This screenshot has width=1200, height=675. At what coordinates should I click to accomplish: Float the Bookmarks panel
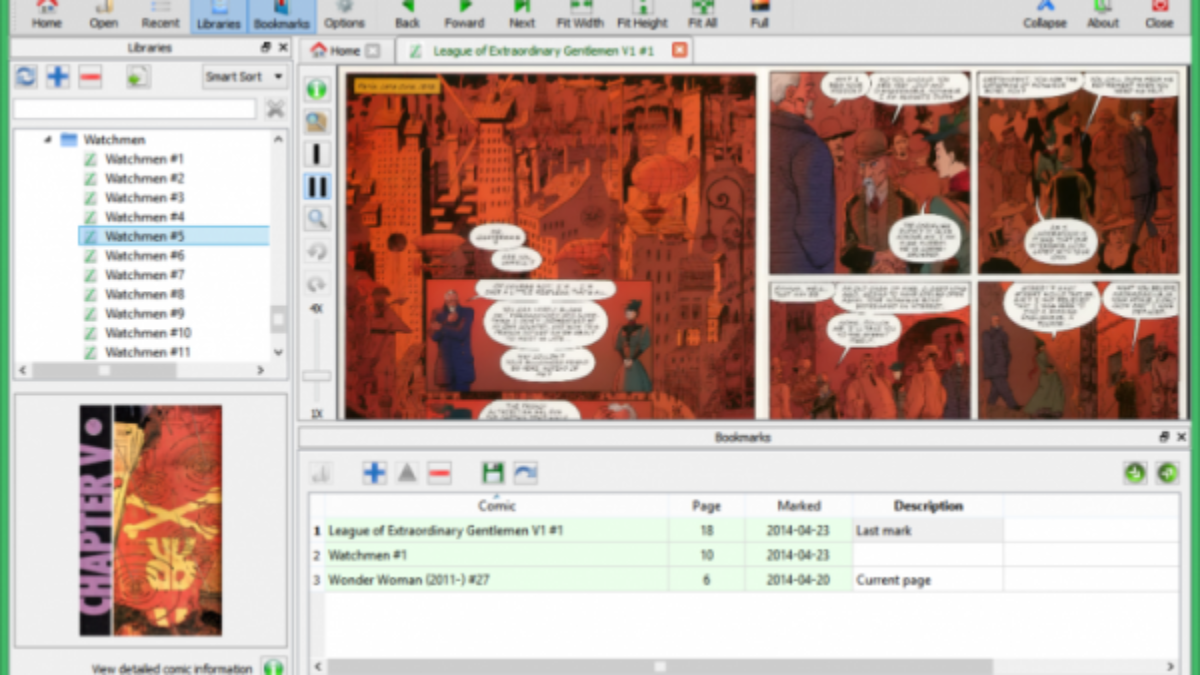(1164, 437)
